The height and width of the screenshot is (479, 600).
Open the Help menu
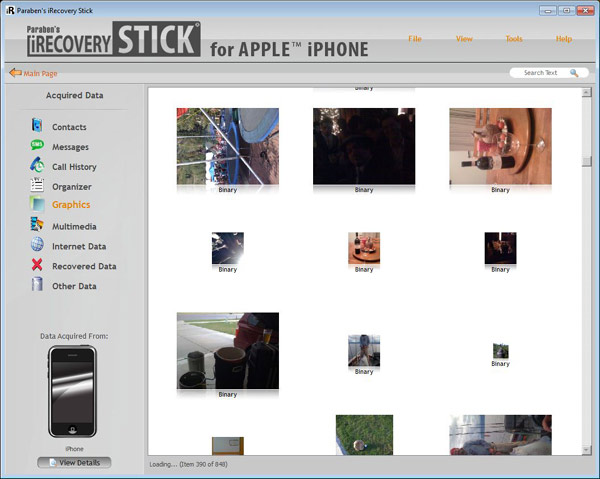click(563, 39)
